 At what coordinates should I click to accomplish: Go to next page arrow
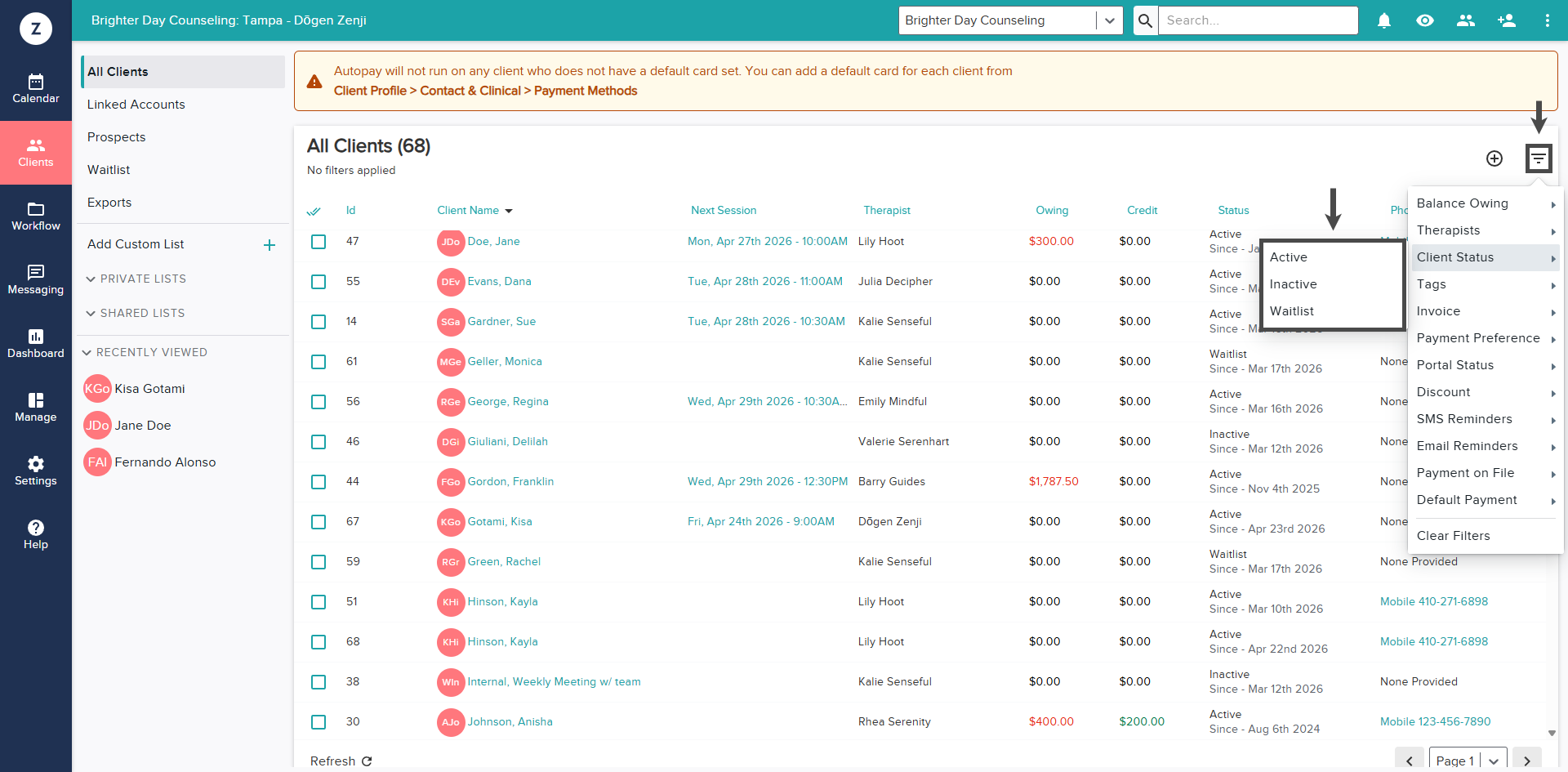1527,761
